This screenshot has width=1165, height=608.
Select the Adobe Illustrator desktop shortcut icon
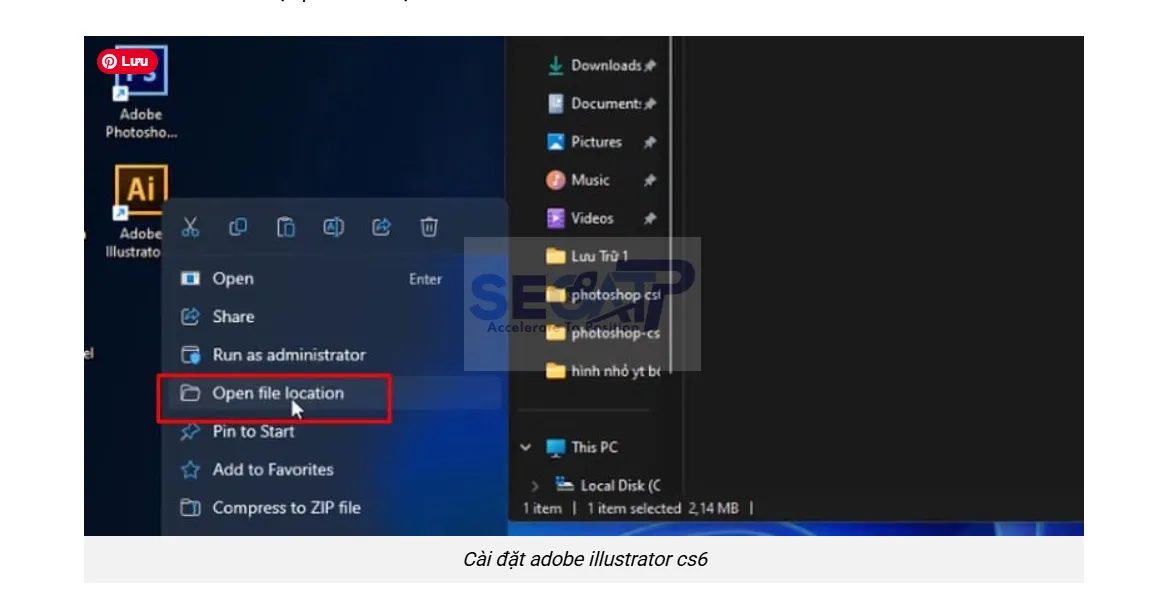pos(140,190)
